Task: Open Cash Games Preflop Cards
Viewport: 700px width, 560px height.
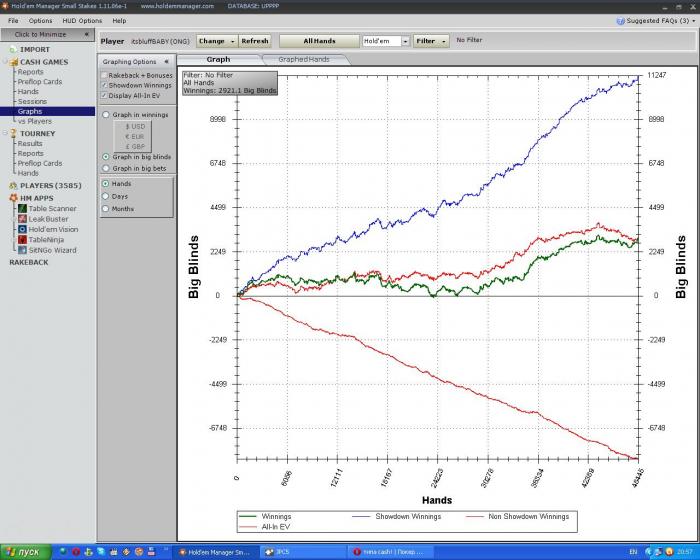Action: click(40, 82)
